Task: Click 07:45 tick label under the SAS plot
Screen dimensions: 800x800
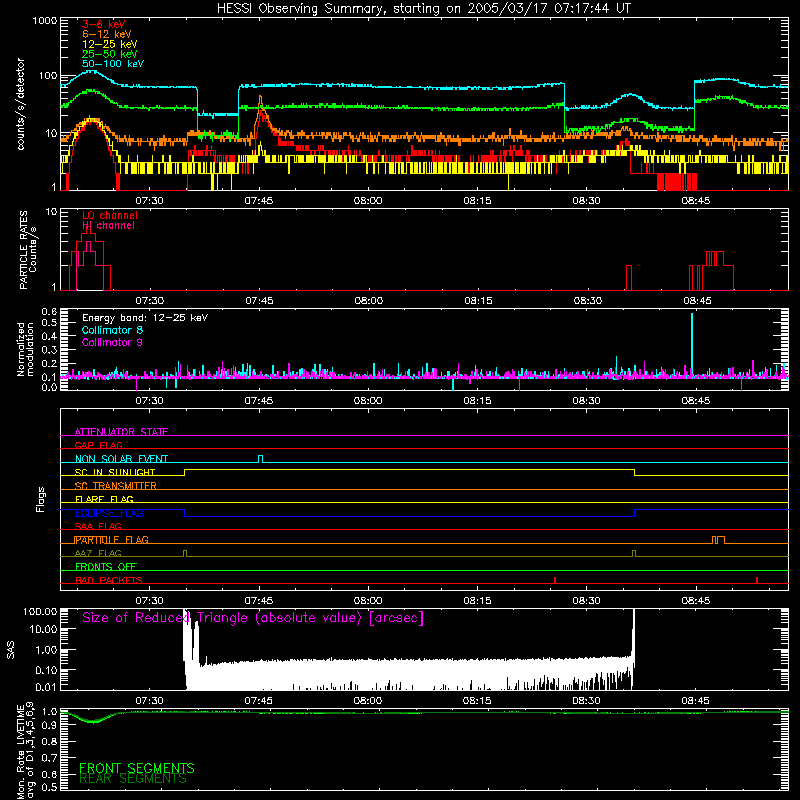Action: (x=259, y=701)
